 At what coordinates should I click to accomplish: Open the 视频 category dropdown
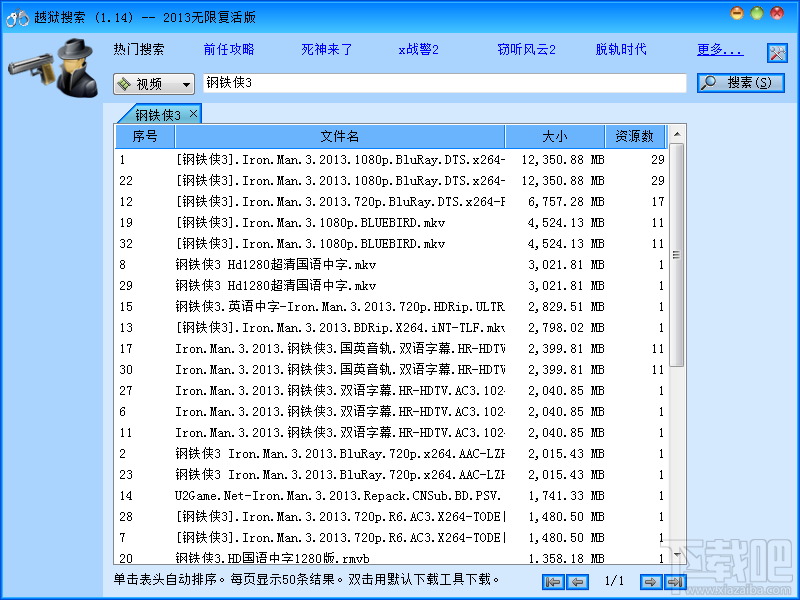tap(154, 84)
